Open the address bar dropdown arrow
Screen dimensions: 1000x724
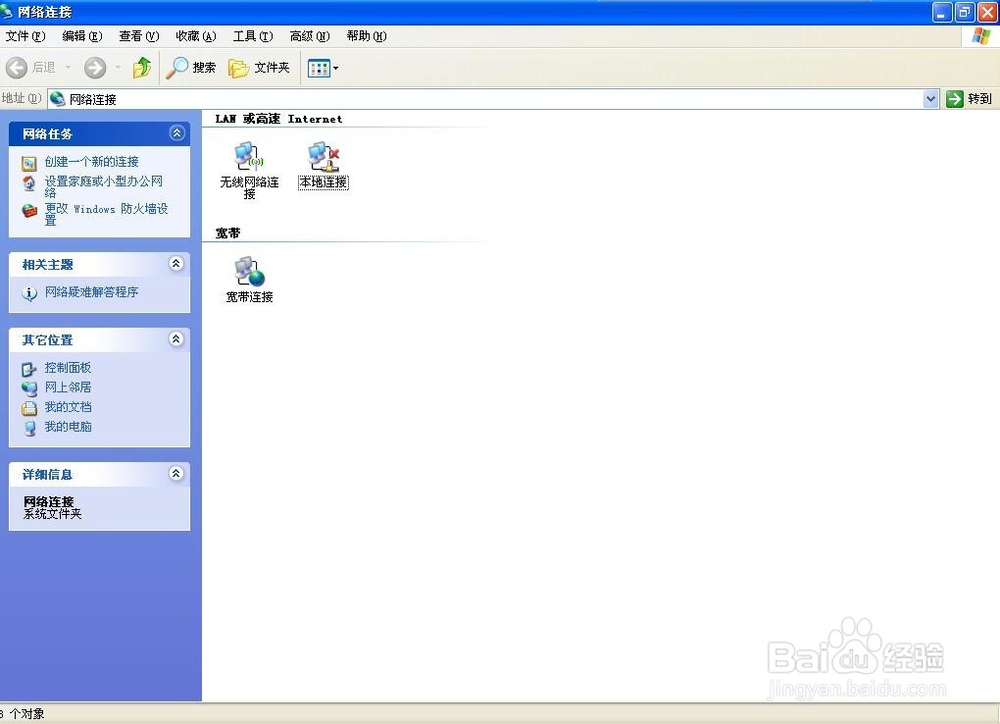click(931, 99)
